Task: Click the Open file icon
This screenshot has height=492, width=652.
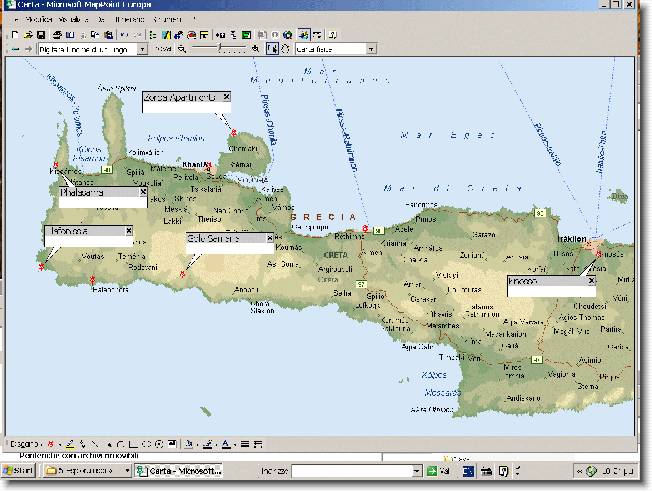Action: (28, 35)
